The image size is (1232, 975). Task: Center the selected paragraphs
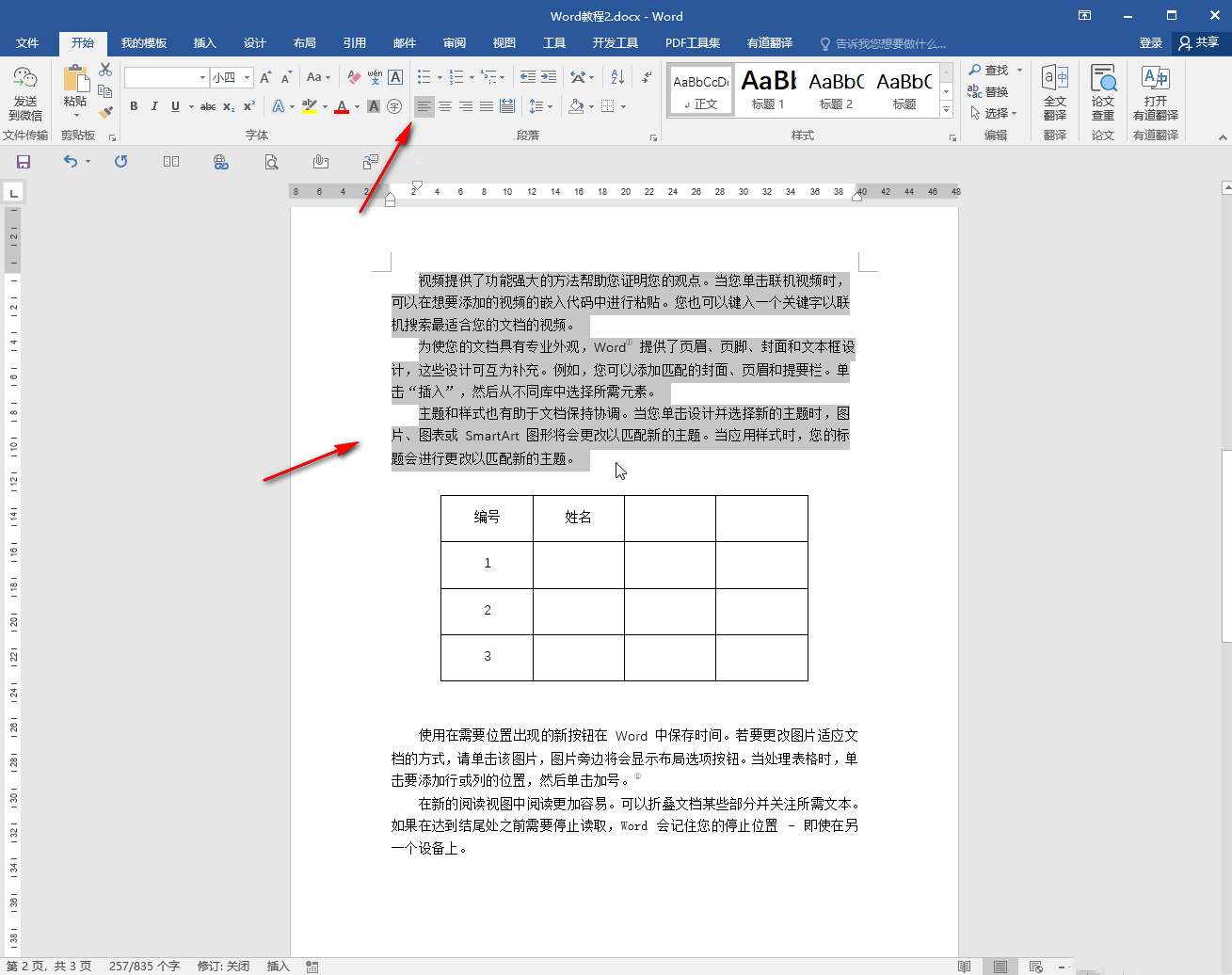[x=445, y=106]
